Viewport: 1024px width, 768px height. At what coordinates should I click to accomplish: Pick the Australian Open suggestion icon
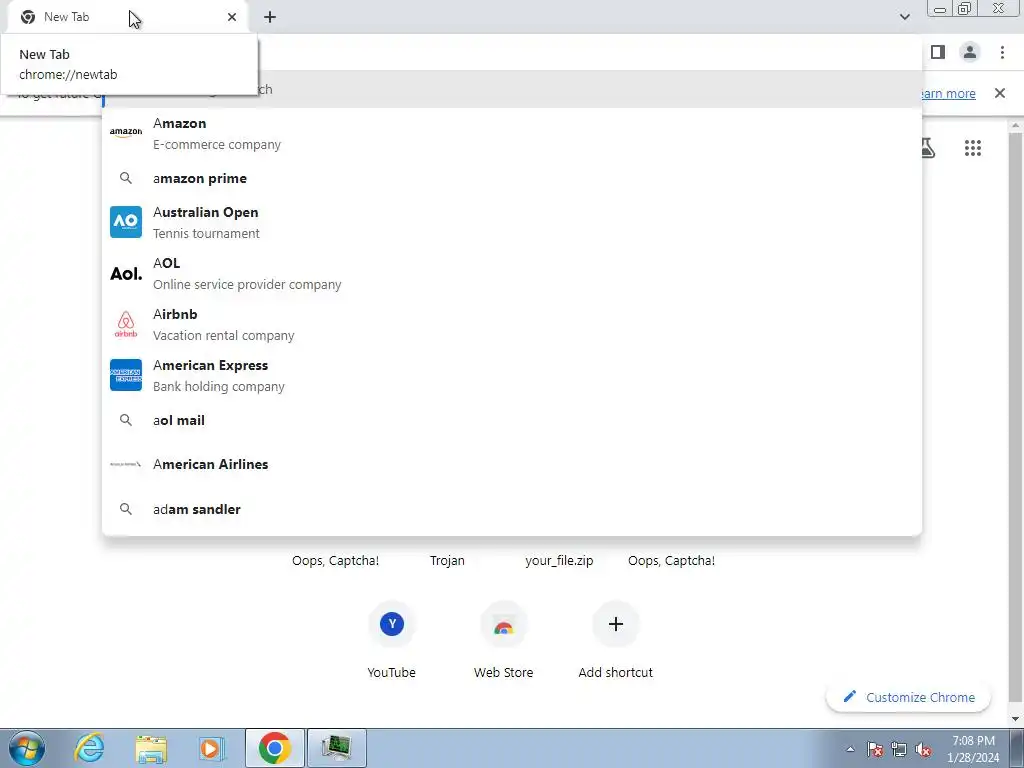click(126, 222)
